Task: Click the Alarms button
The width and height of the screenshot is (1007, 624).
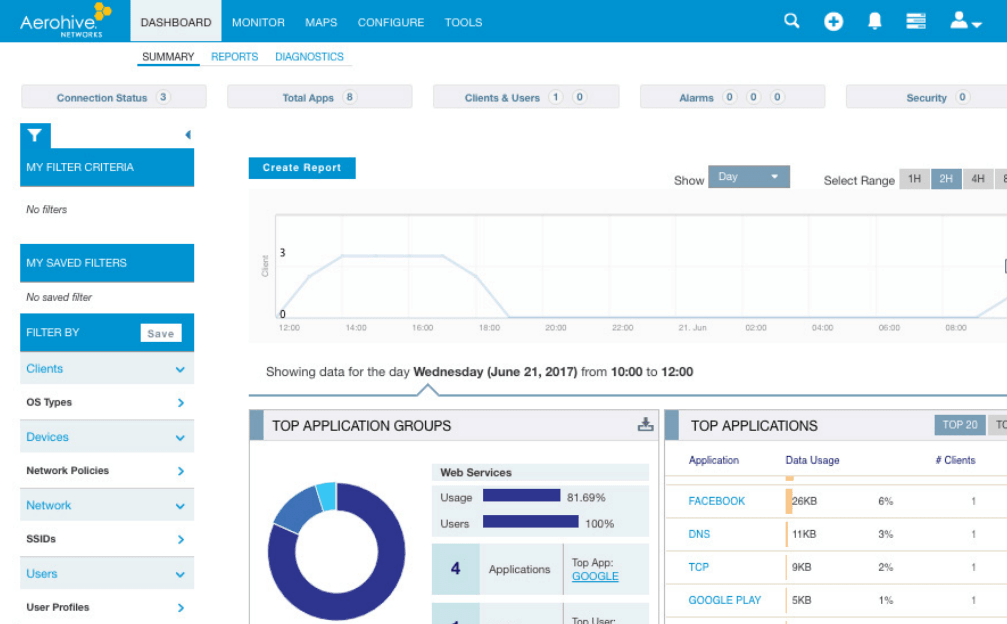Action: click(x=732, y=97)
